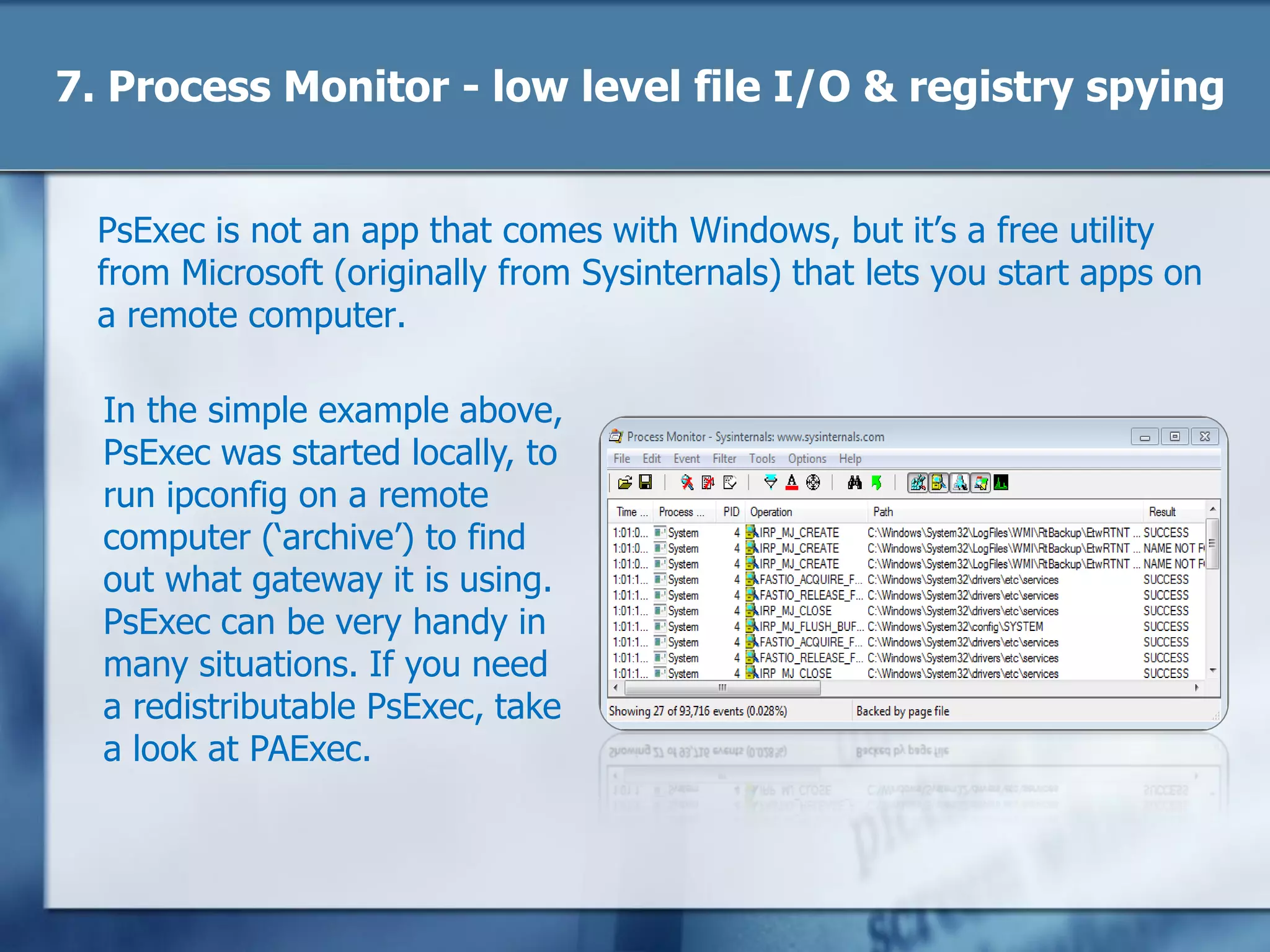This screenshot has width=1270, height=952.
Task: Toggle Show Profiling Events graph button
Action: pyautogui.click(x=1001, y=482)
